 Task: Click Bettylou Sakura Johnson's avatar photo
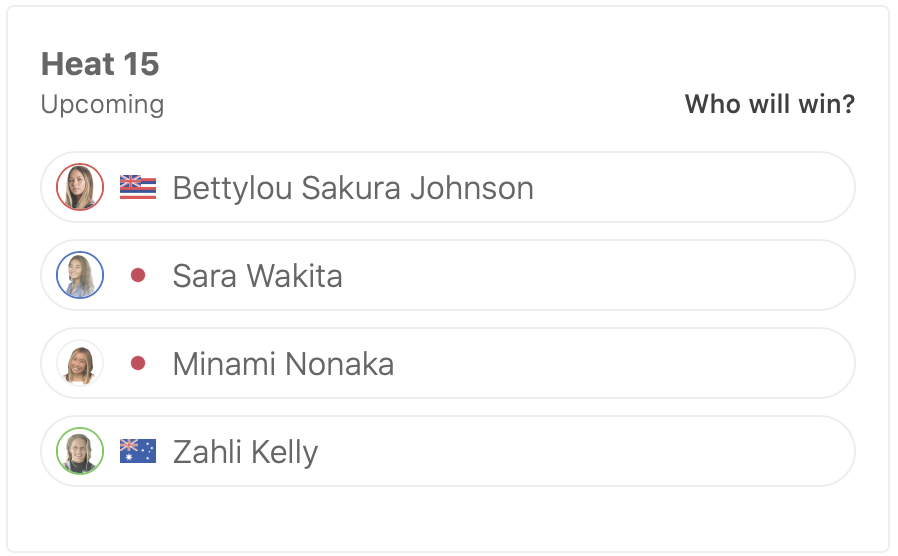[80, 187]
